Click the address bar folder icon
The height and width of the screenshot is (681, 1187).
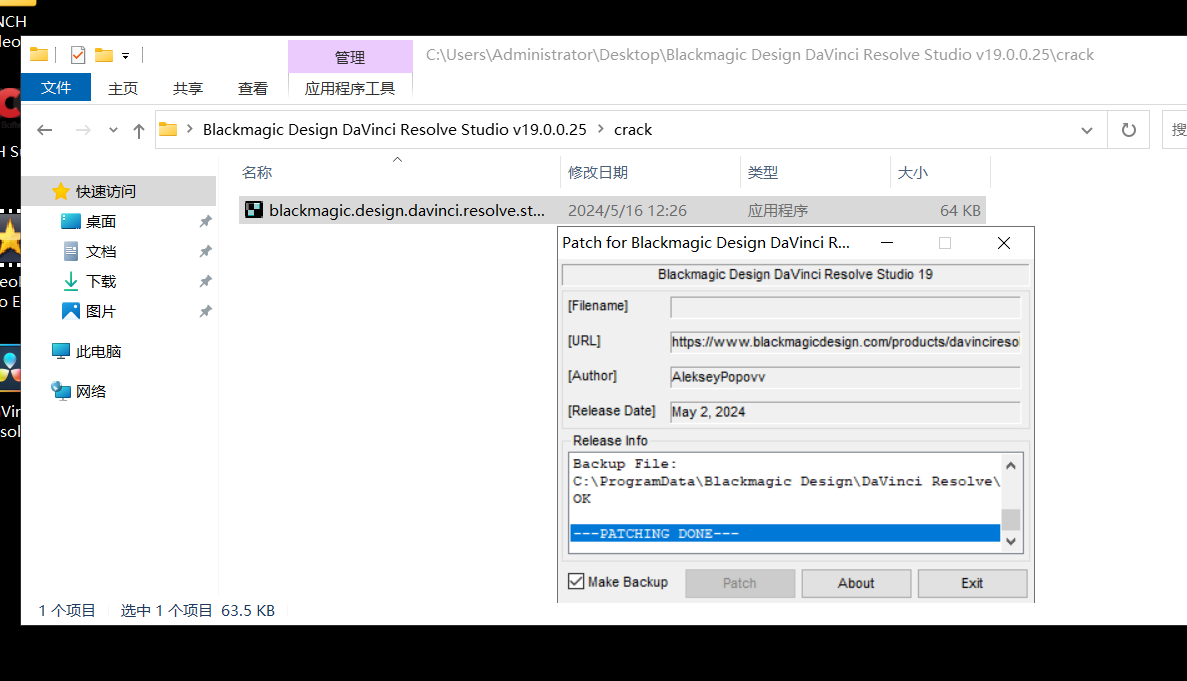[x=168, y=129]
